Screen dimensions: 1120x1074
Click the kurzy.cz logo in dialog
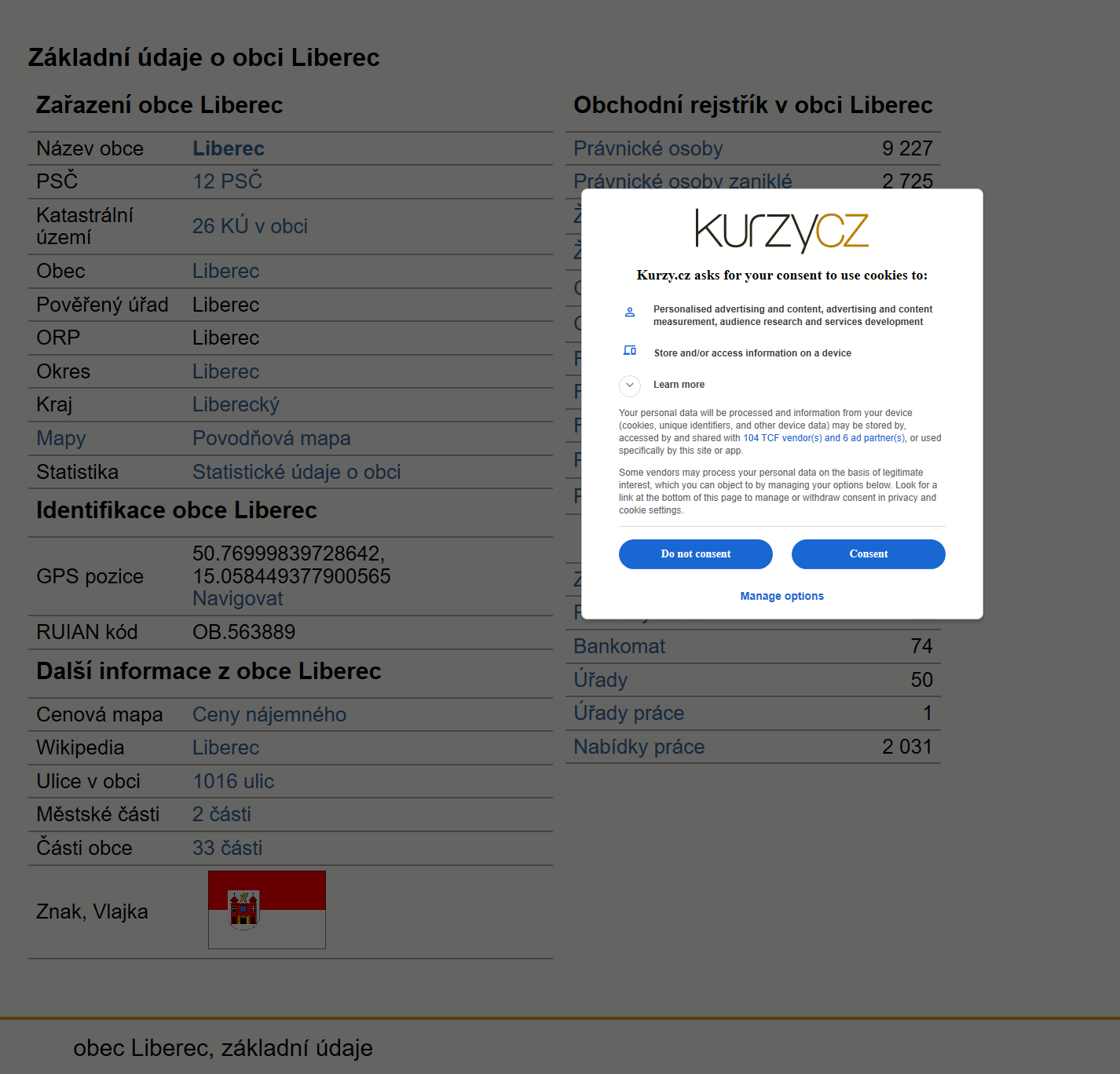tap(782, 231)
